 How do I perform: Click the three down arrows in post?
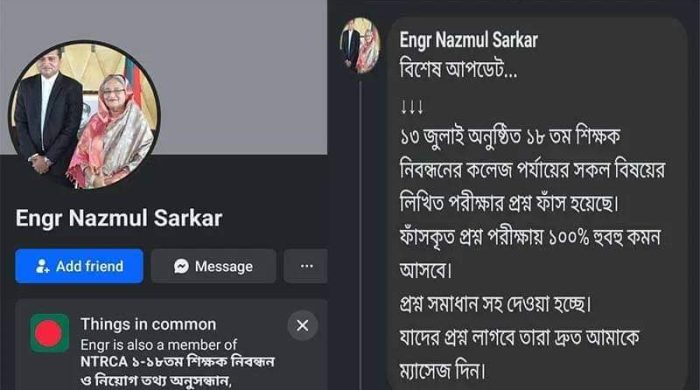[412, 107]
